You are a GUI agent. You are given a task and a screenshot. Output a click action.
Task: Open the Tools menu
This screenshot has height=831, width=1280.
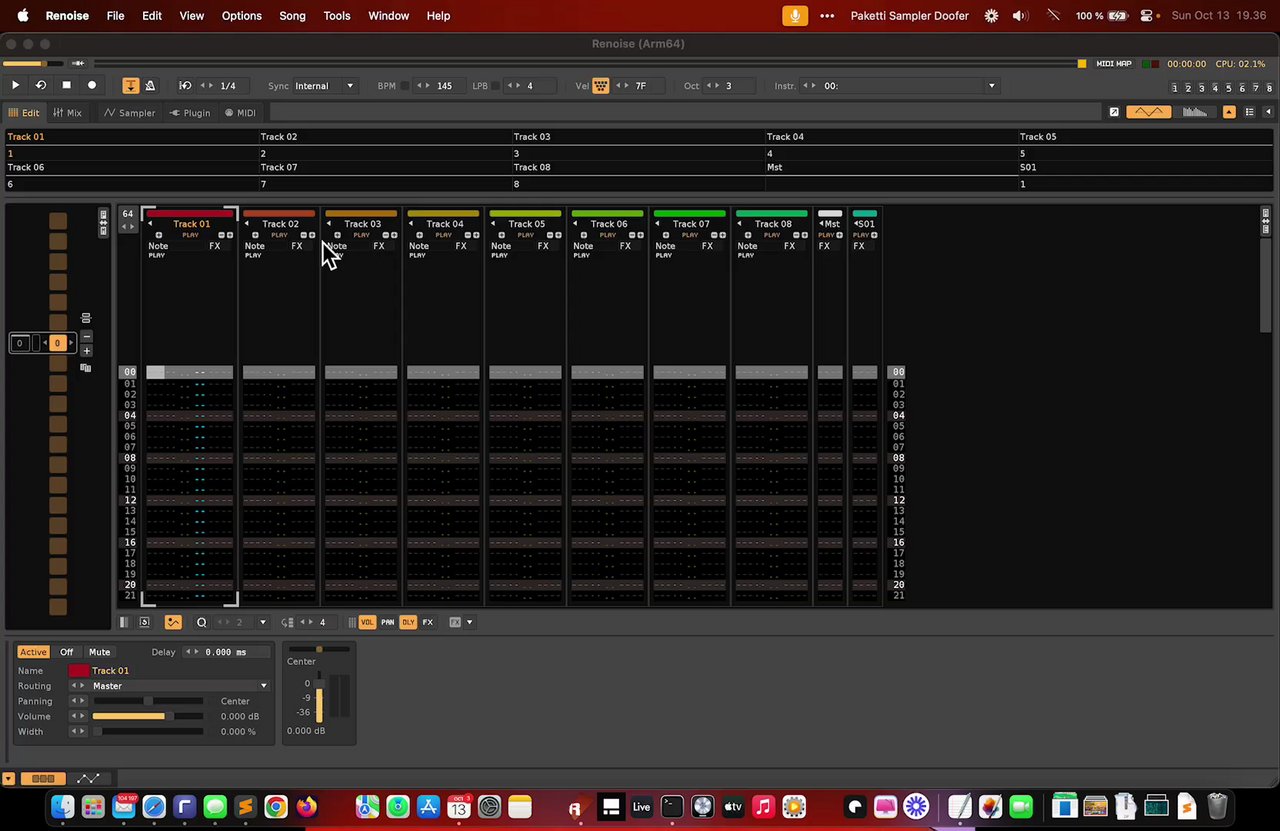337,16
